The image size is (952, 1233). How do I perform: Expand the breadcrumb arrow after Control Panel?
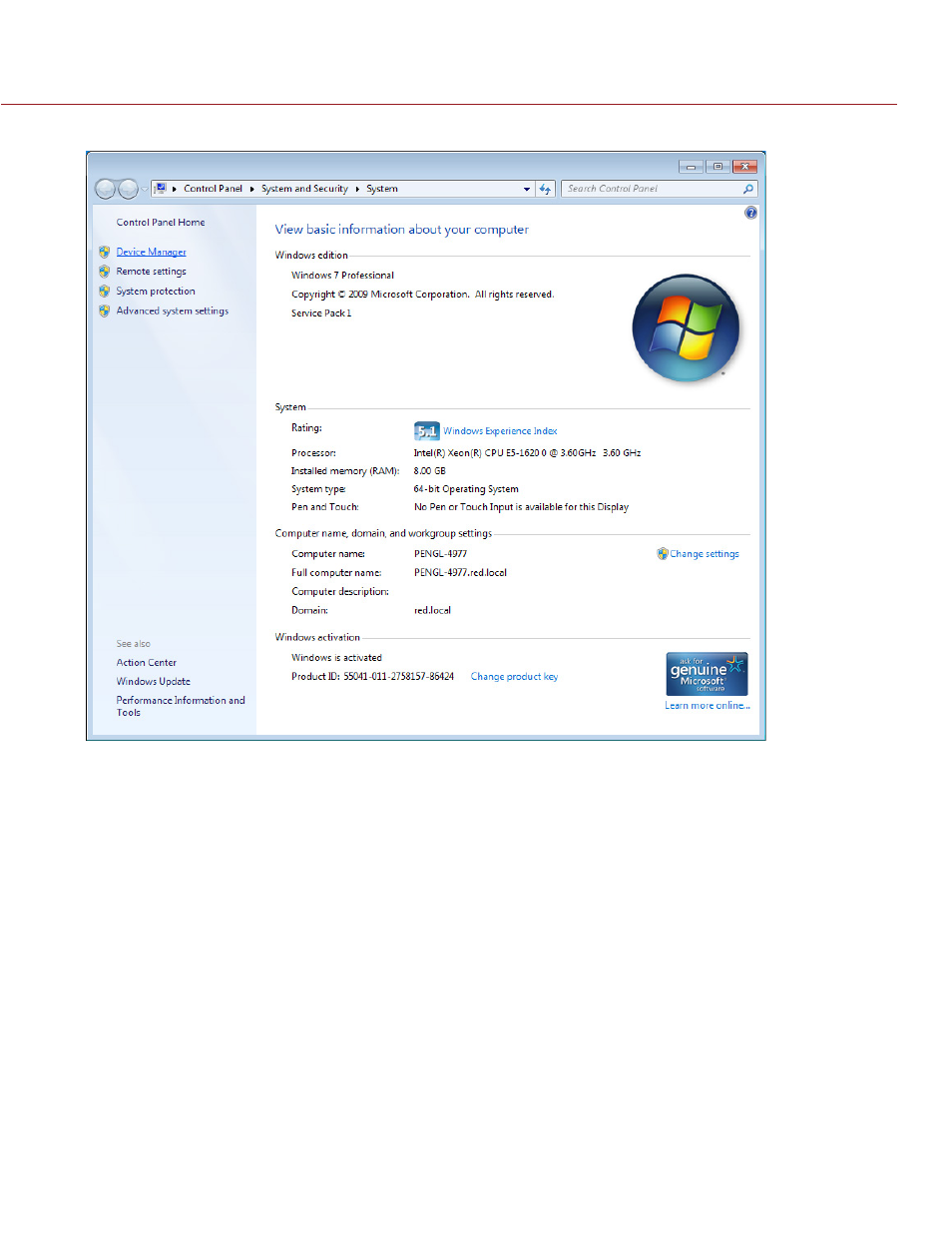coord(251,189)
